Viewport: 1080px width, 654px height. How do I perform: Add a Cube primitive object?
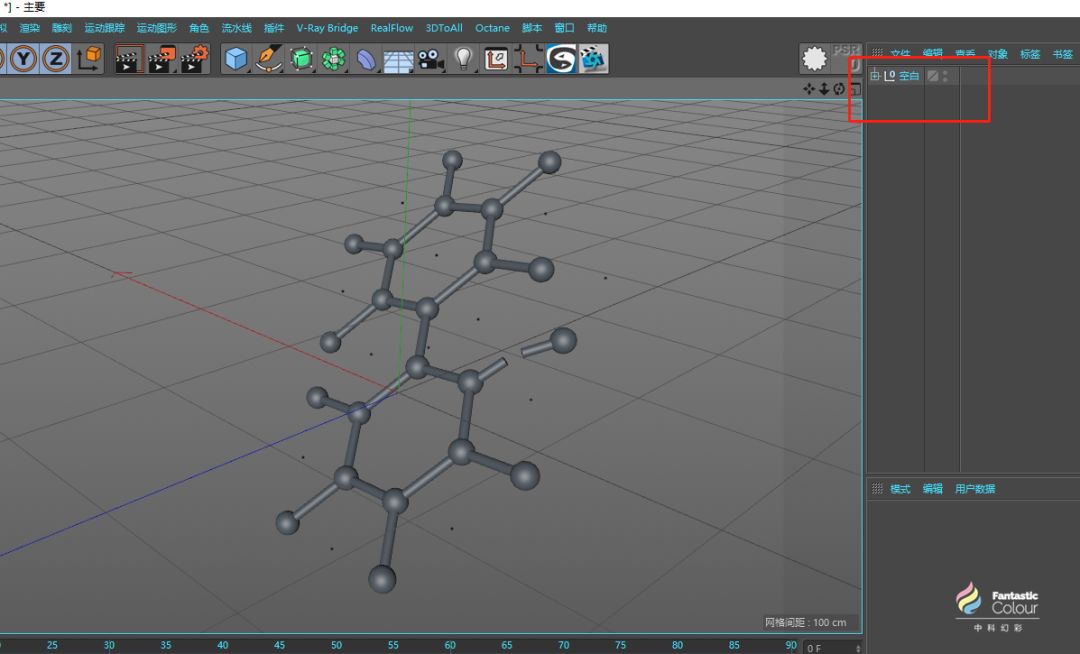tap(236, 59)
